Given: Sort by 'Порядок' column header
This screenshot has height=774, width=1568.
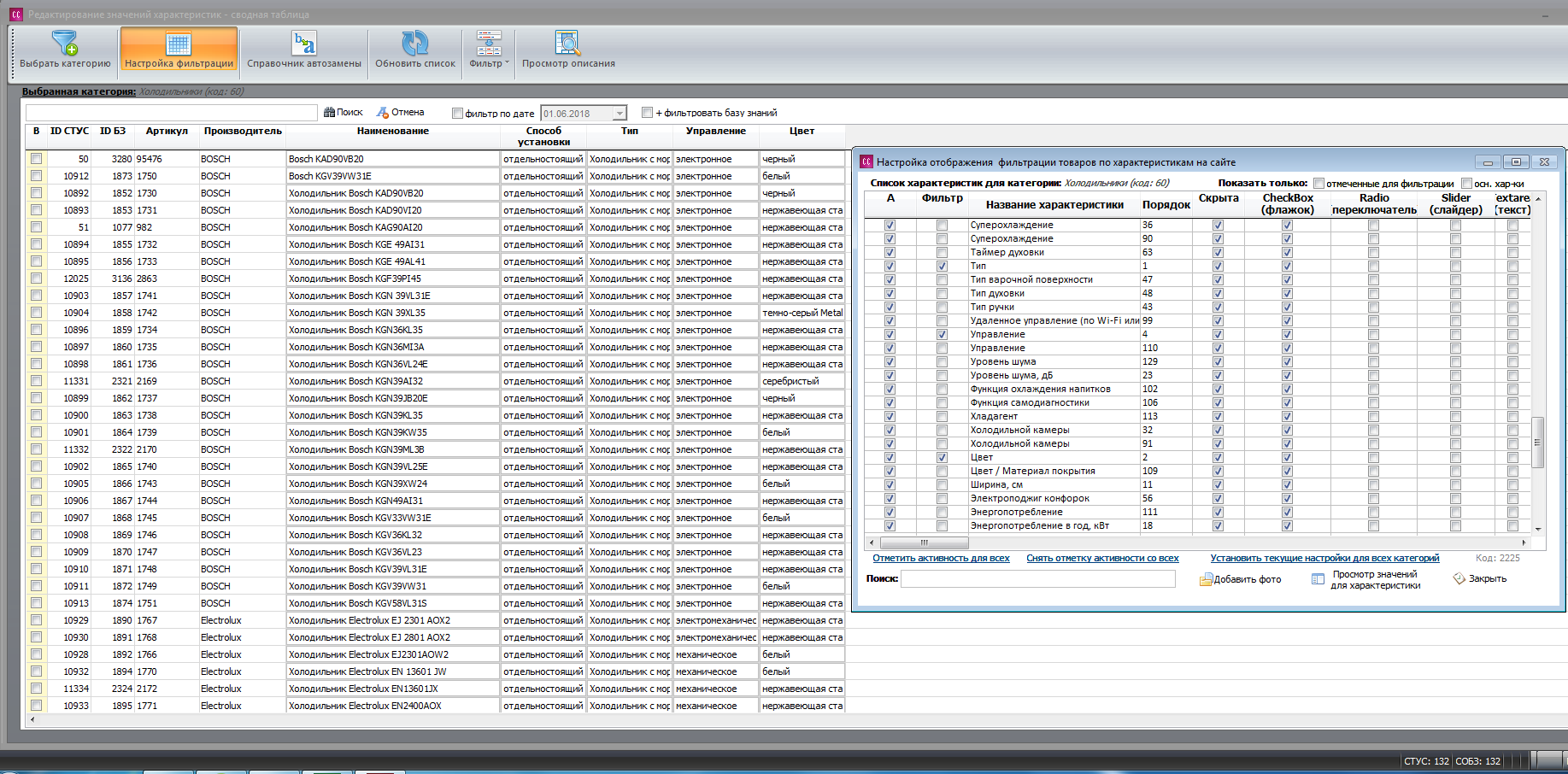Looking at the screenshot, I should coord(1166,204).
